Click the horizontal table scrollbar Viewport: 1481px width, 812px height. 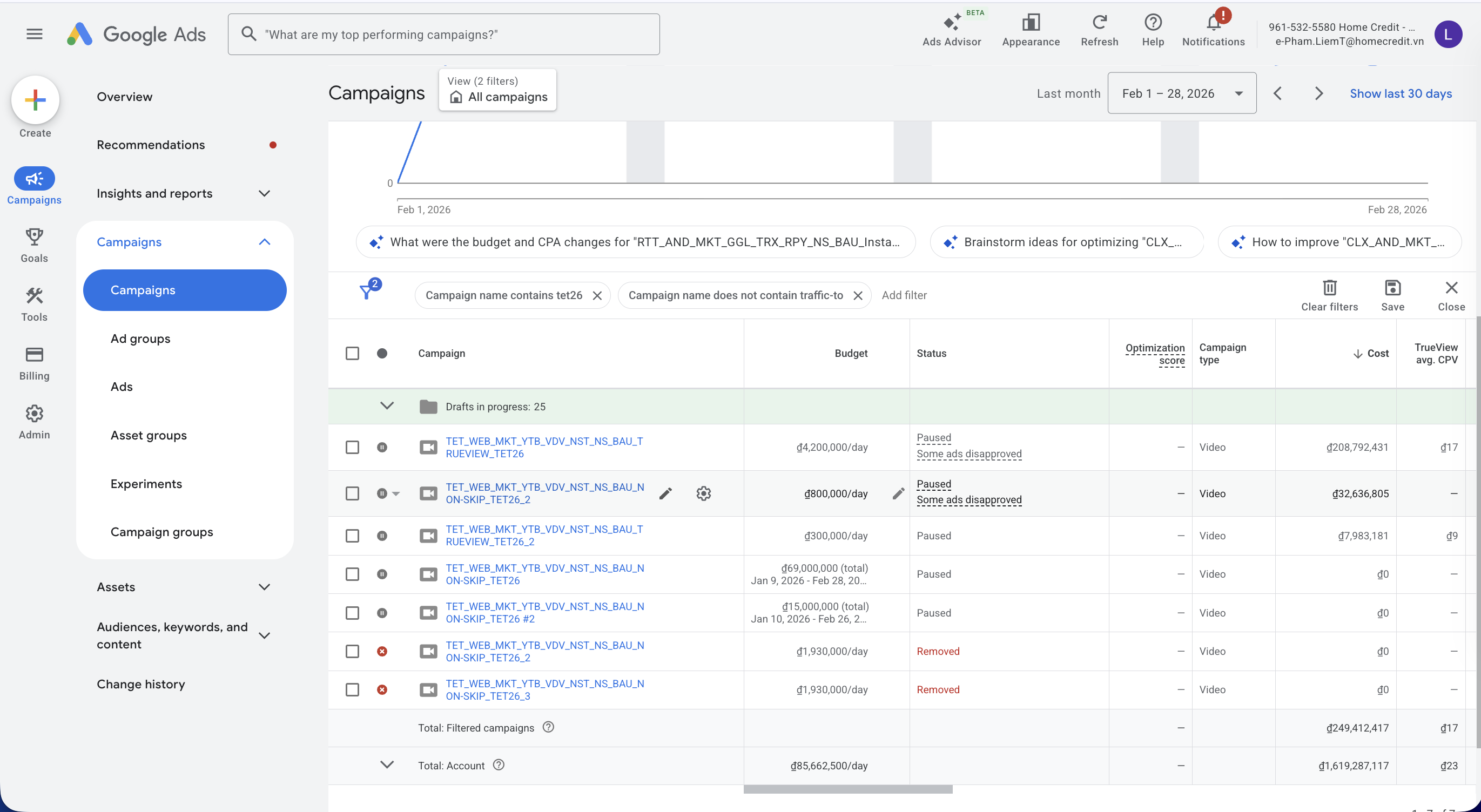pos(847,789)
